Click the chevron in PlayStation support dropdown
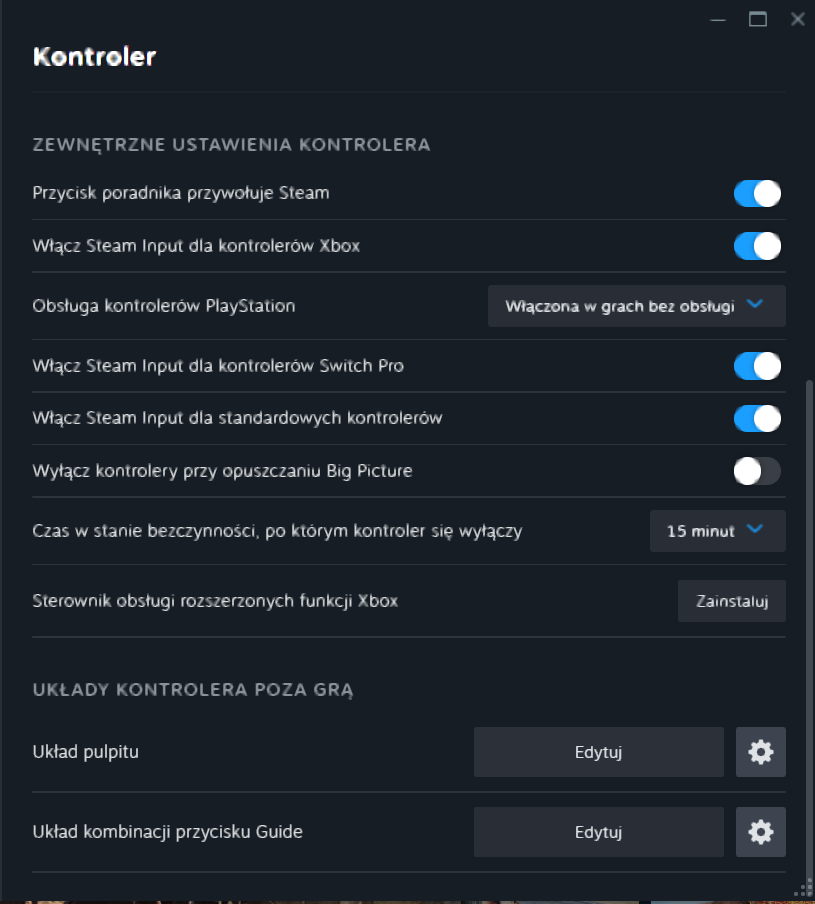 [x=754, y=304]
